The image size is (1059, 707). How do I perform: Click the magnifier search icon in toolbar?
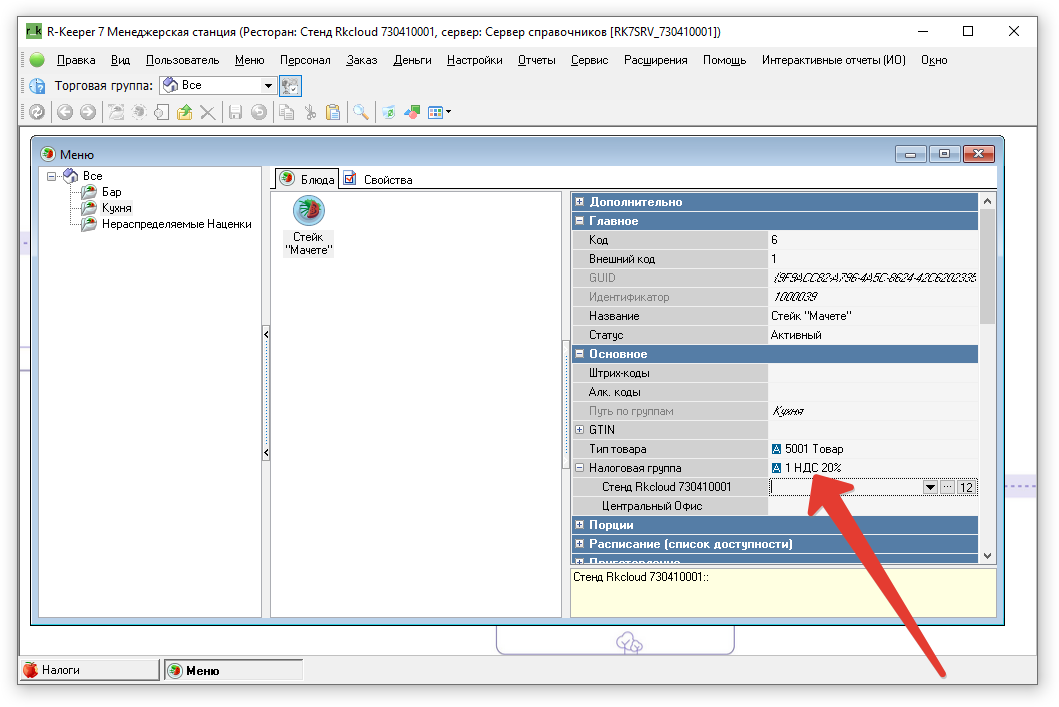360,112
